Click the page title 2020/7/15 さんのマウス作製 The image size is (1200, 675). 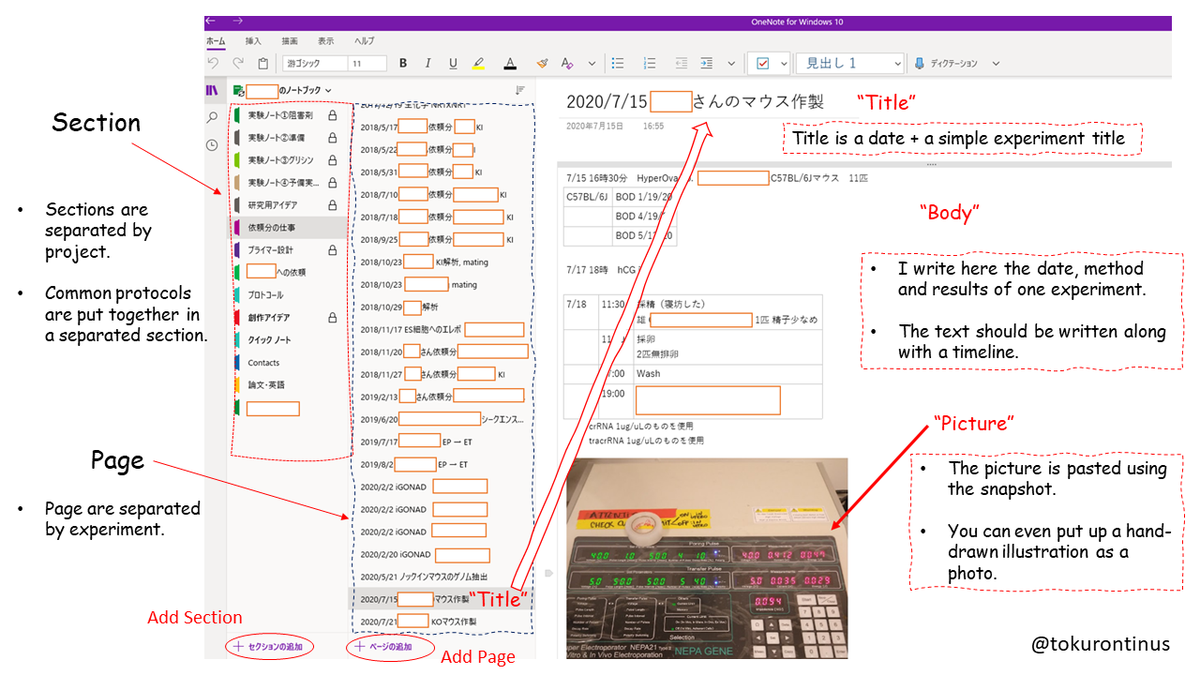click(x=695, y=101)
